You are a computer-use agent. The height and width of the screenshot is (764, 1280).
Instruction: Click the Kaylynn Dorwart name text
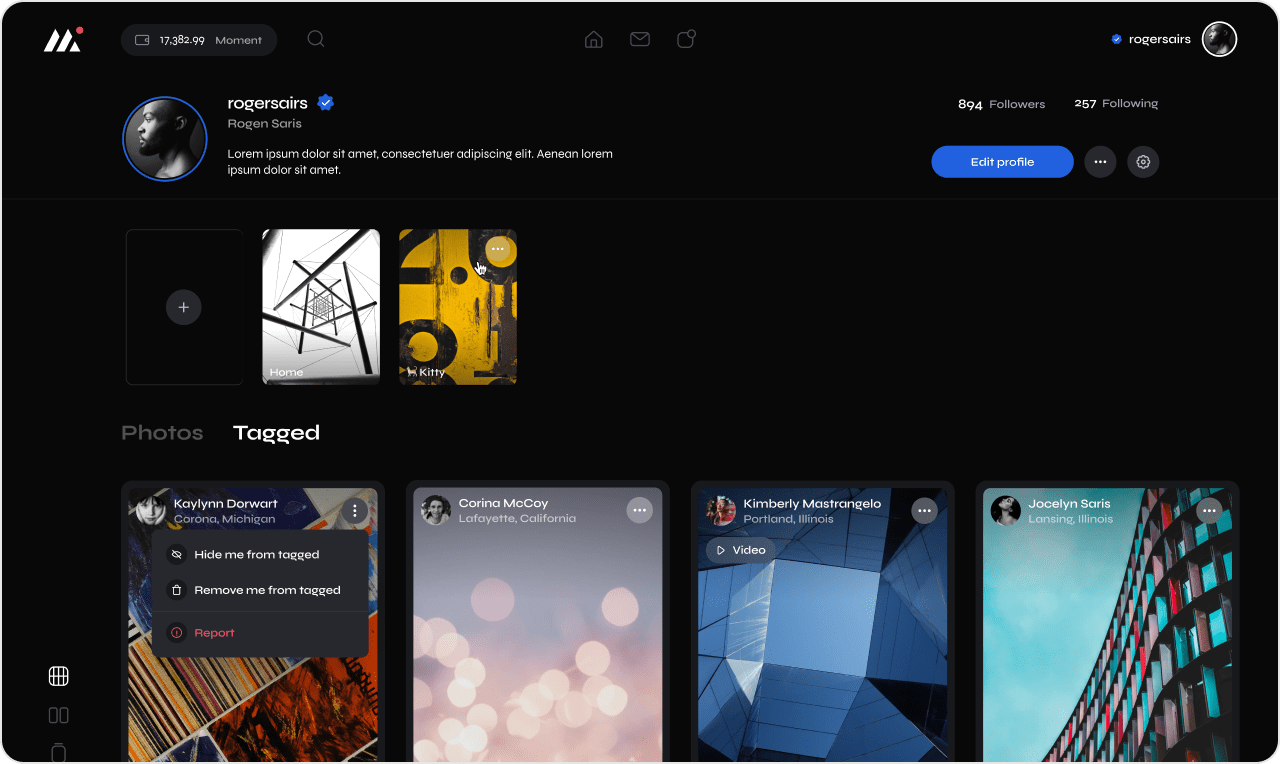pos(226,504)
